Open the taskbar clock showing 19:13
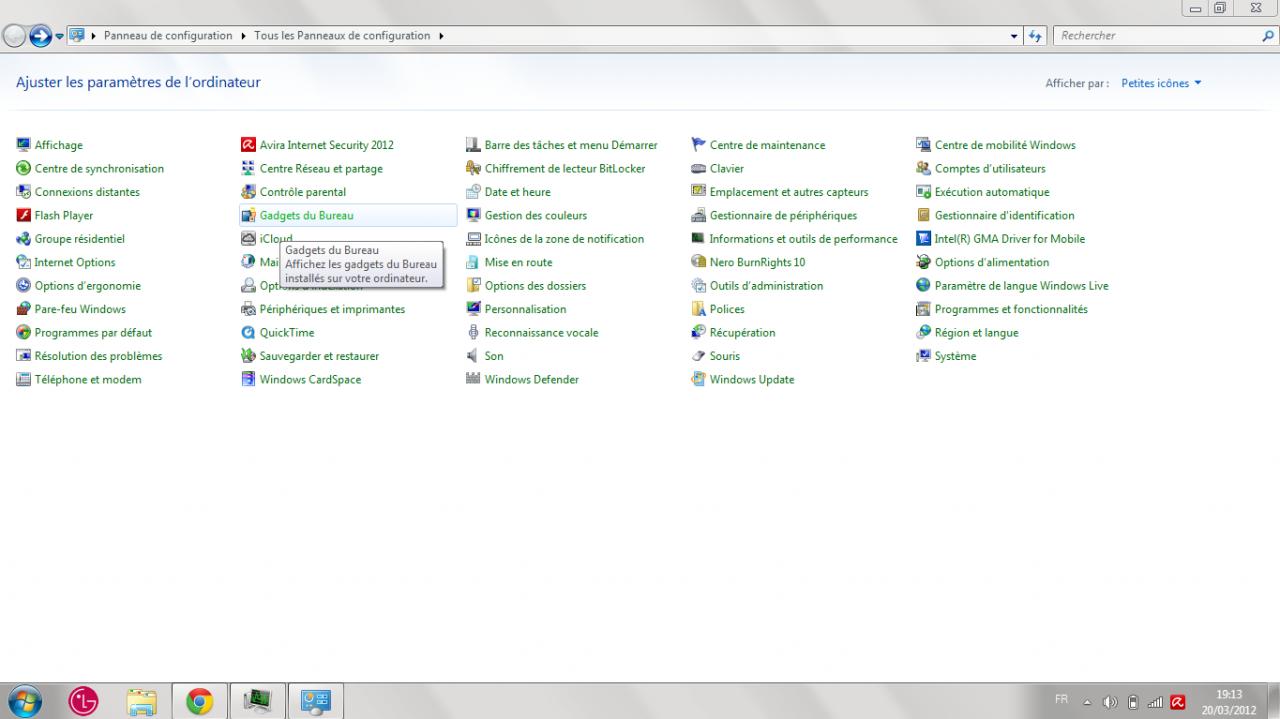Screen dimensions: 1280x719 1229,701
